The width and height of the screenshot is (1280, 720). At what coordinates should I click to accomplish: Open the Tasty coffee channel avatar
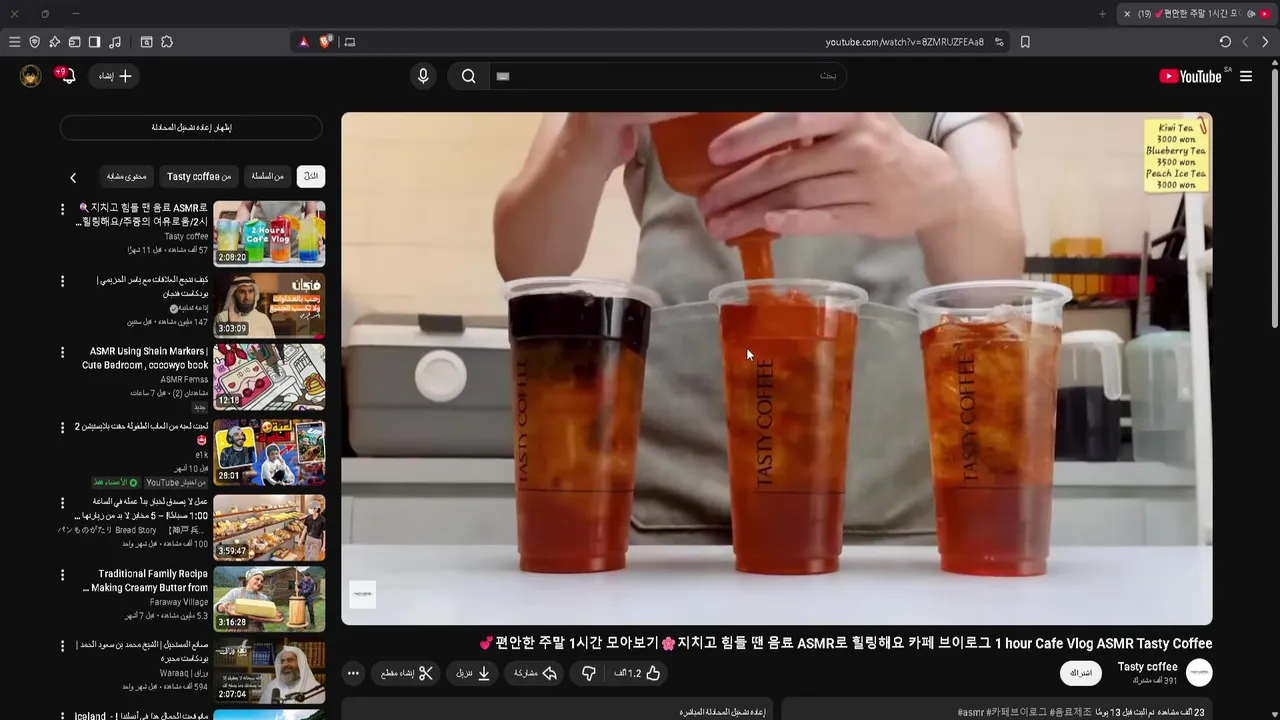tap(1199, 673)
